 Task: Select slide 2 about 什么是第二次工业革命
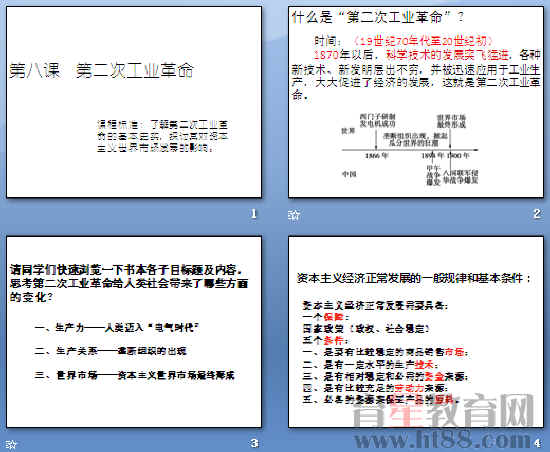coord(416,102)
